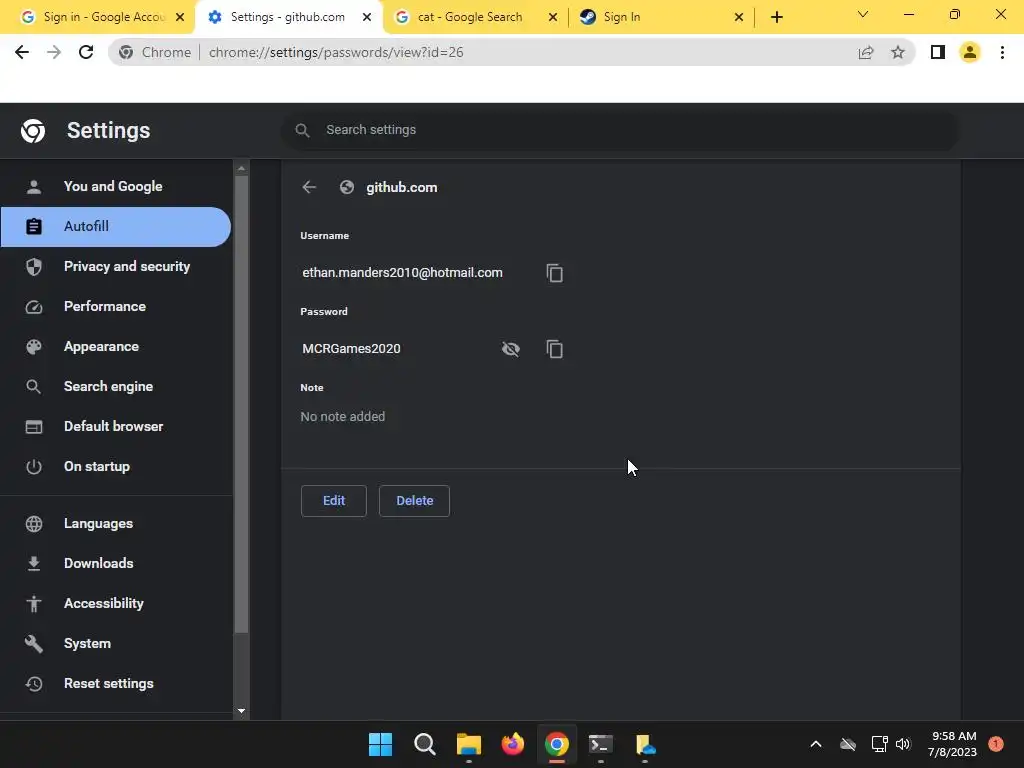
Task: Open the Performance settings page
Action: (x=116, y=306)
